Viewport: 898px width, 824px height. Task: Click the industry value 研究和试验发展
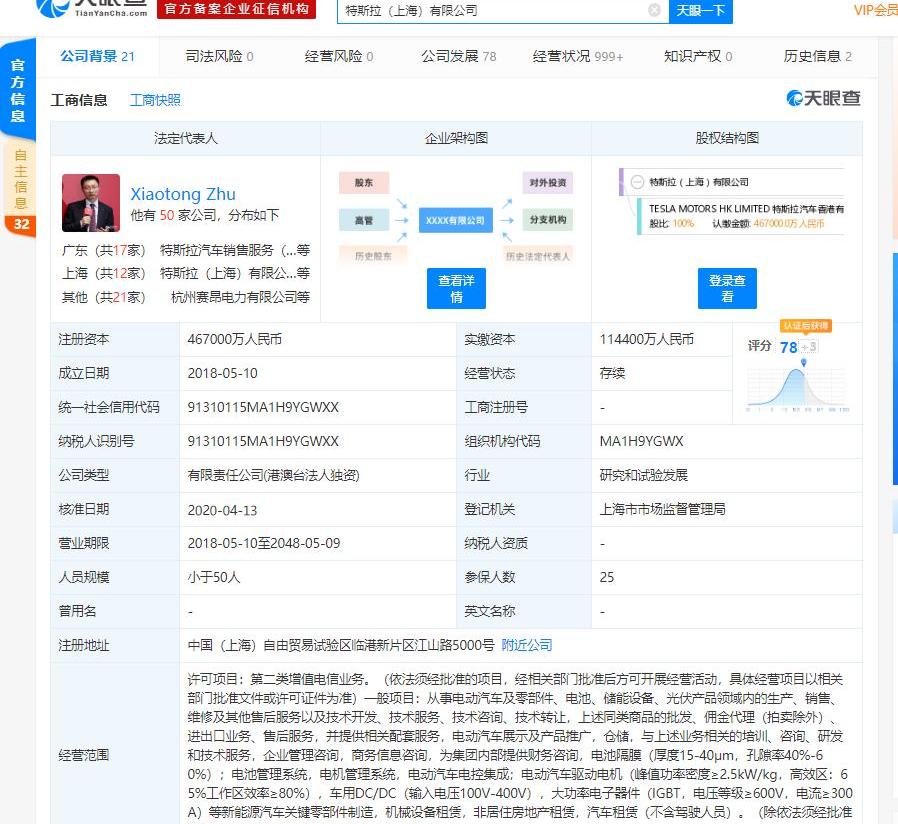tap(644, 475)
